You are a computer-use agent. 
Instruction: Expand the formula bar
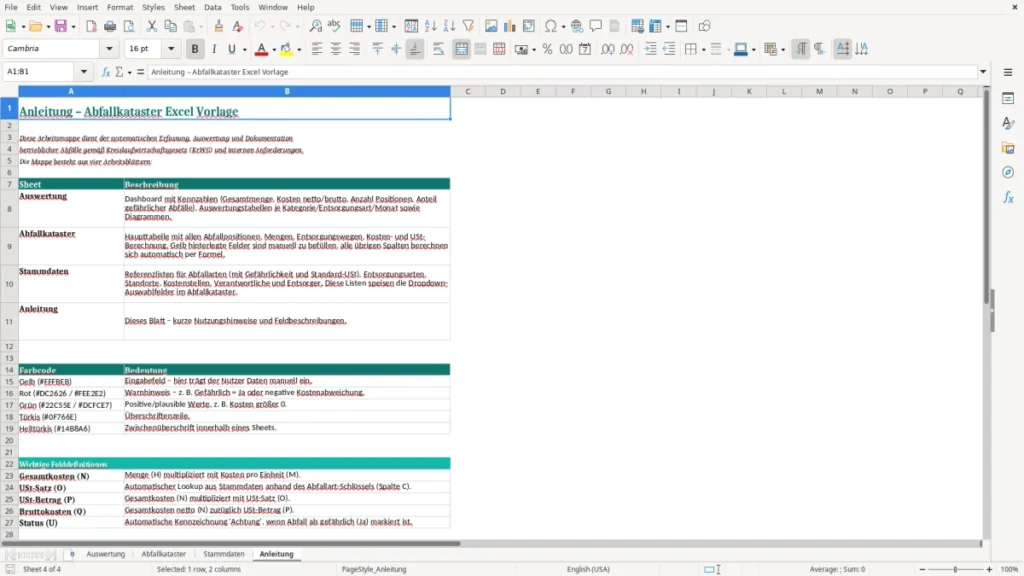[983, 72]
